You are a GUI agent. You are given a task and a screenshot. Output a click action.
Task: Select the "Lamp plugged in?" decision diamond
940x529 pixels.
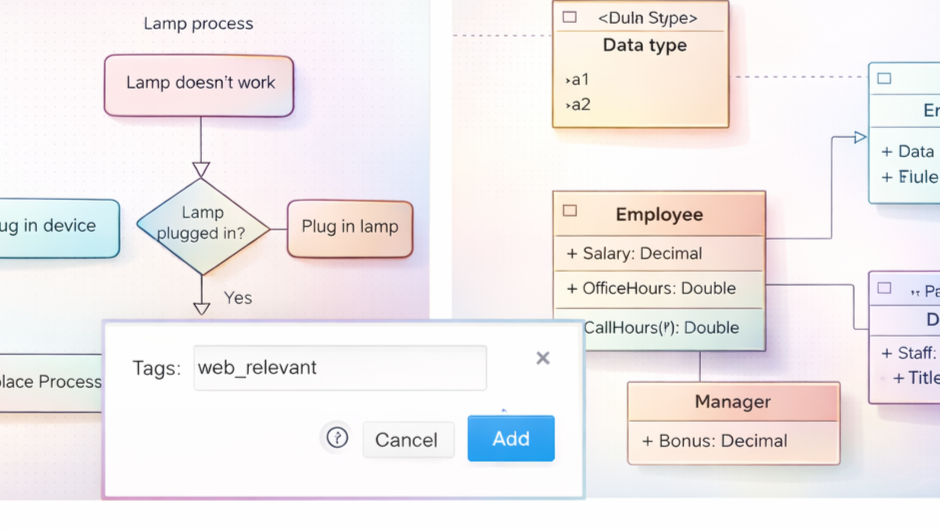(x=202, y=225)
